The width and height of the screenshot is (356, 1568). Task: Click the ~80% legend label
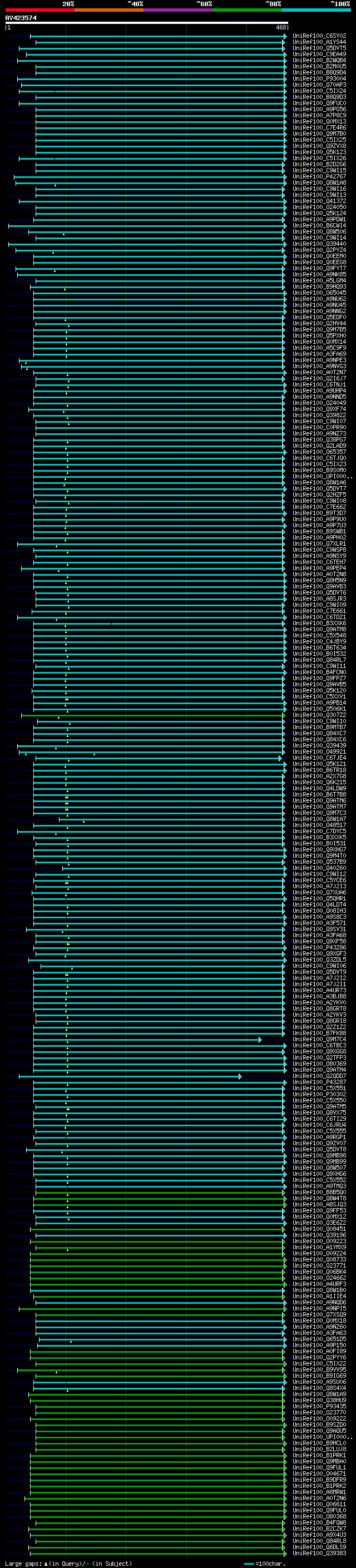[x=273, y=4]
